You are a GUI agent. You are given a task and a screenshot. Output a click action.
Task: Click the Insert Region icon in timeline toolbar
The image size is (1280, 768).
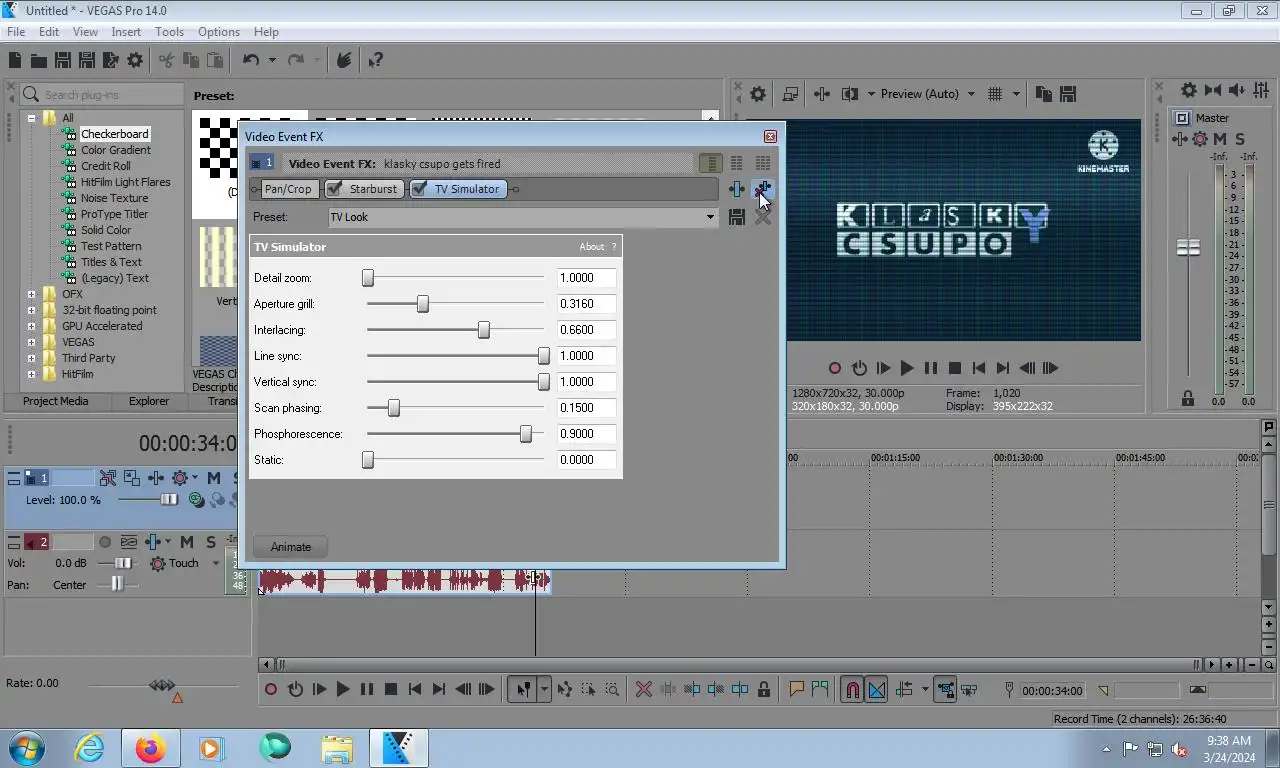click(820, 689)
